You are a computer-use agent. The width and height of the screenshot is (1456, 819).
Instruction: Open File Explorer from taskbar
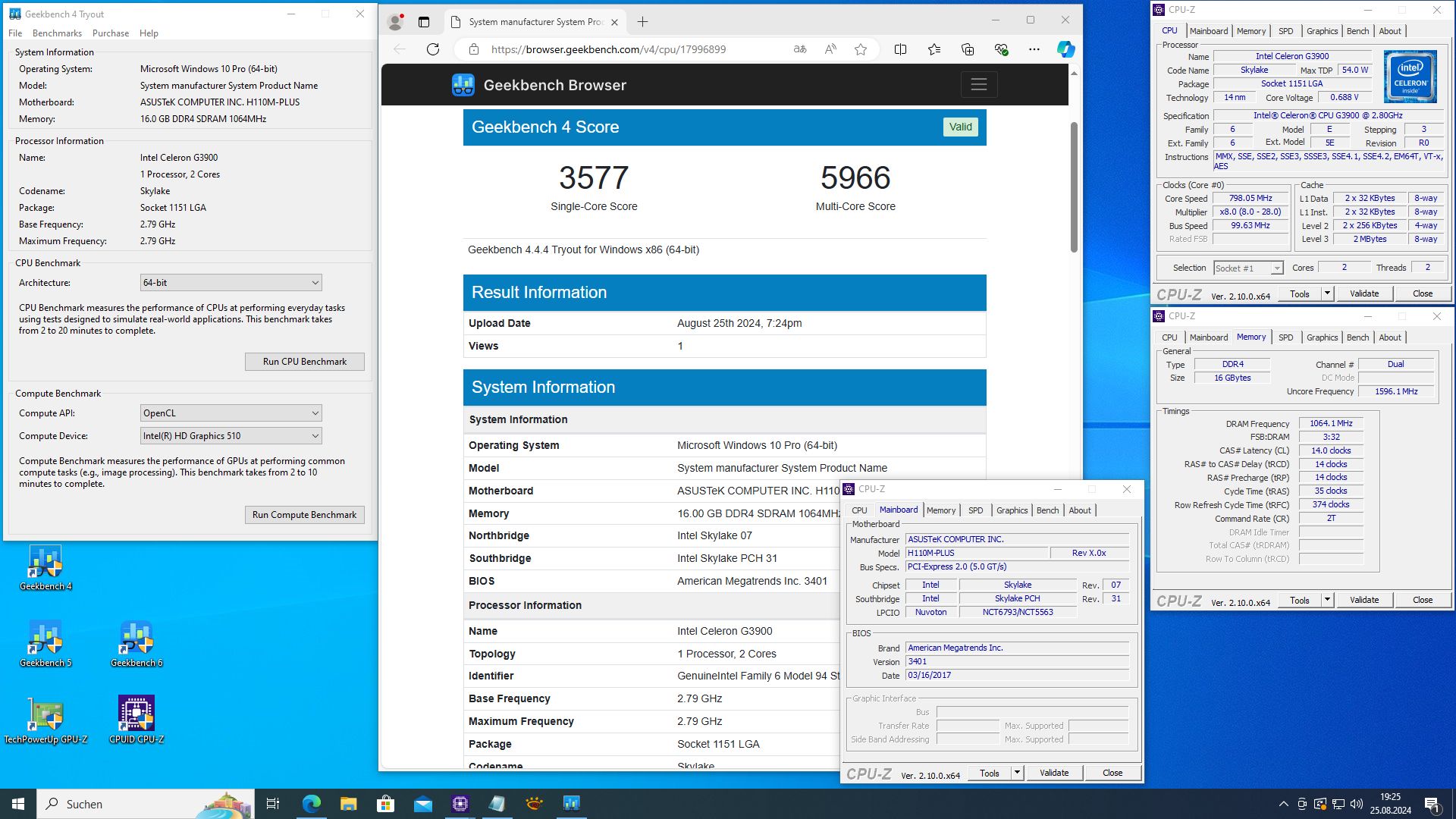(348, 804)
